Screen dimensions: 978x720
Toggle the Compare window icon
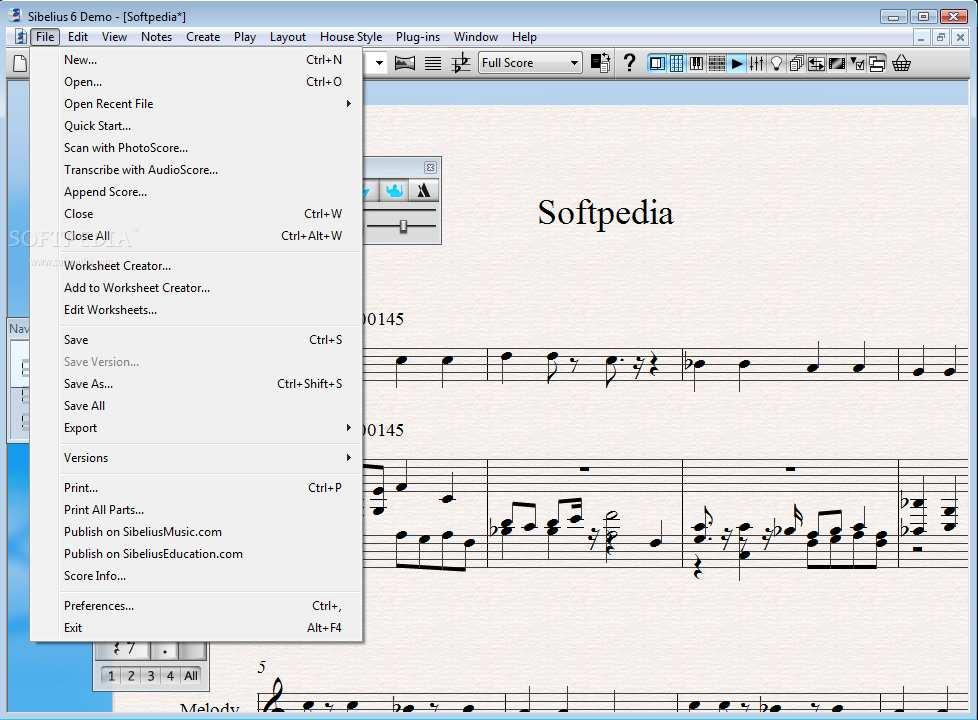point(816,63)
